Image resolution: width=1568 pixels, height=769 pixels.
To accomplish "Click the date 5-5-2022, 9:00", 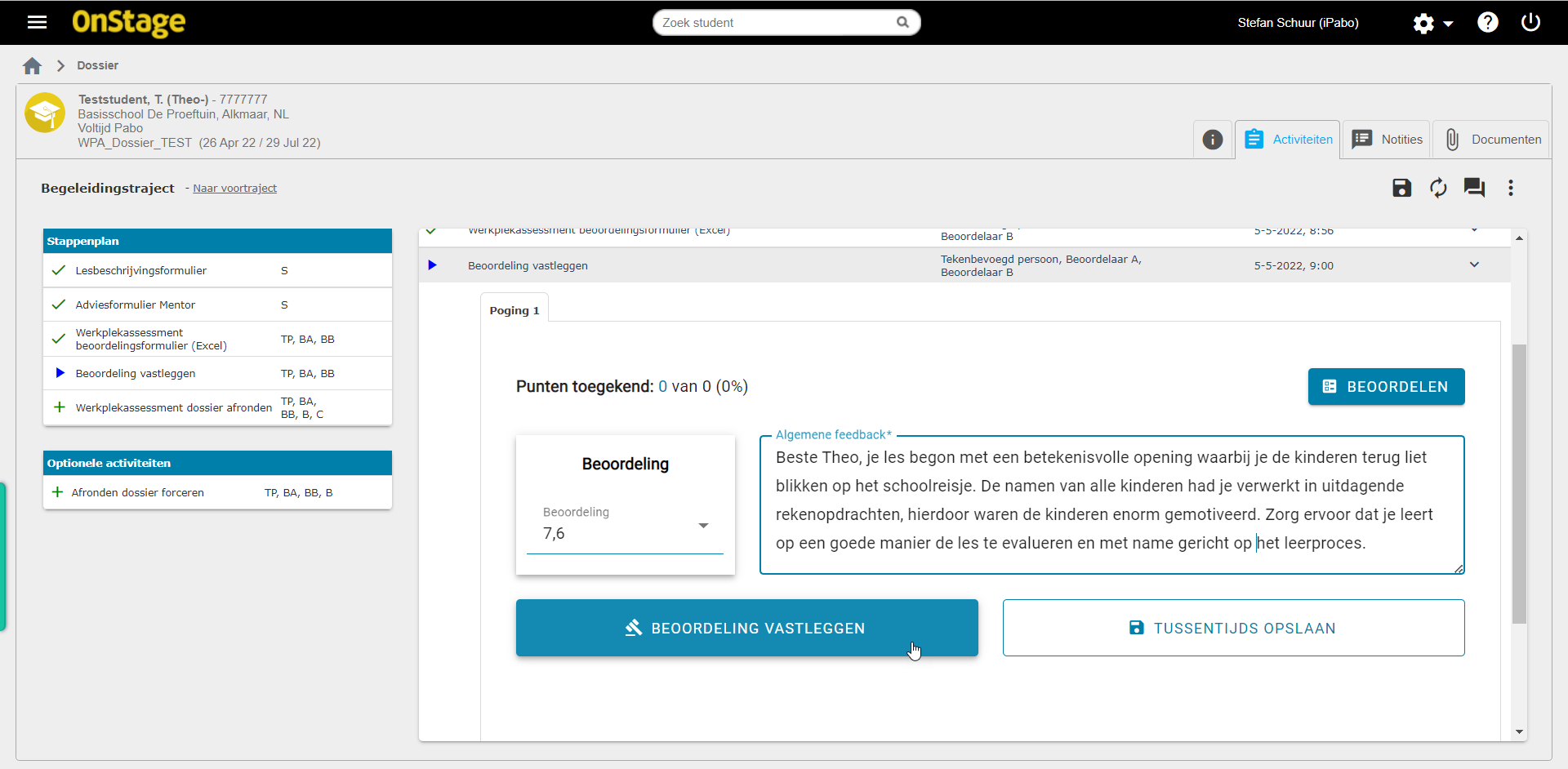I will [1294, 265].
